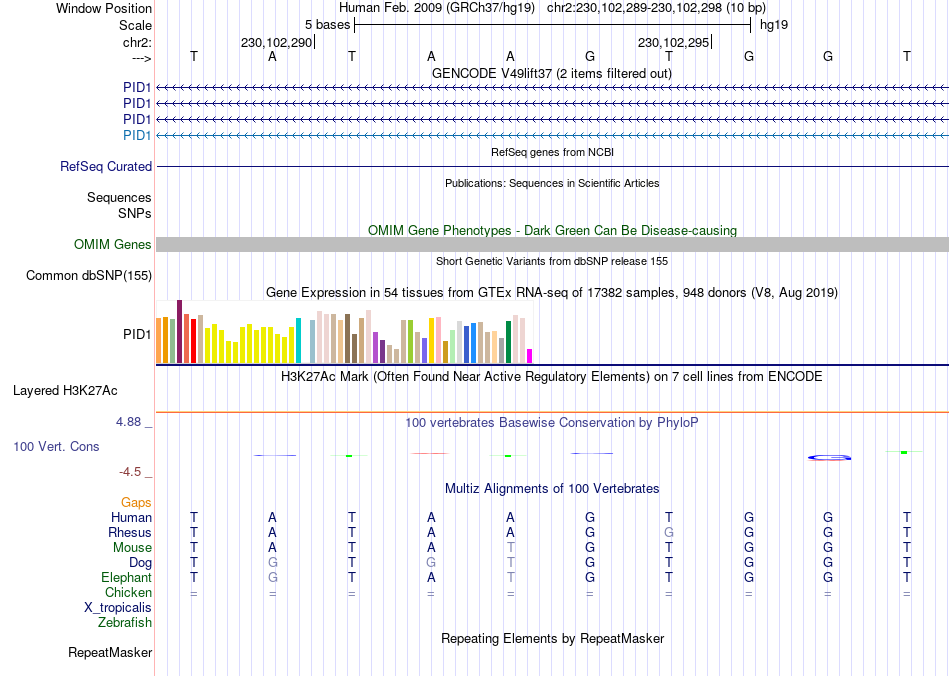Click 'Publications: Sequences in Scientific Articles' title
The width and height of the screenshot is (950, 676).
552,183
